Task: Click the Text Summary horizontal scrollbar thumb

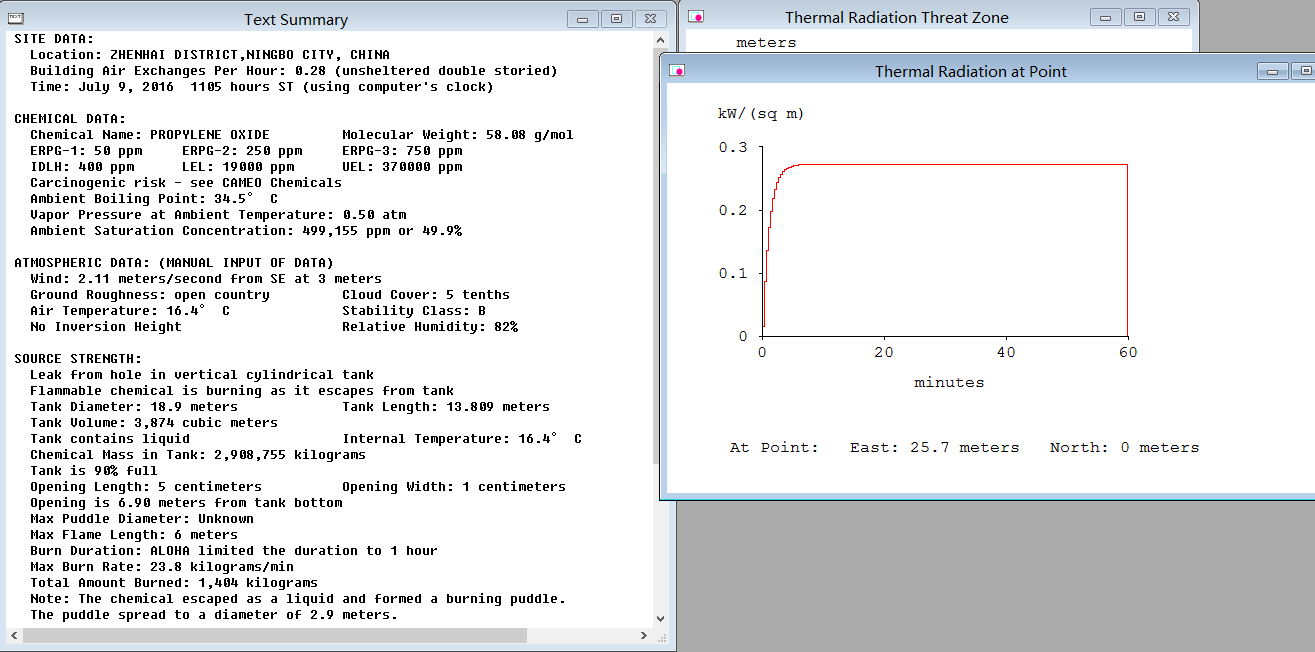Action: point(274,635)
